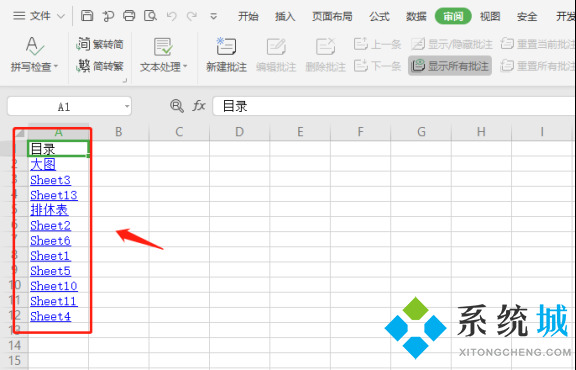Click 重置所有批注

(x=538, y=66)
